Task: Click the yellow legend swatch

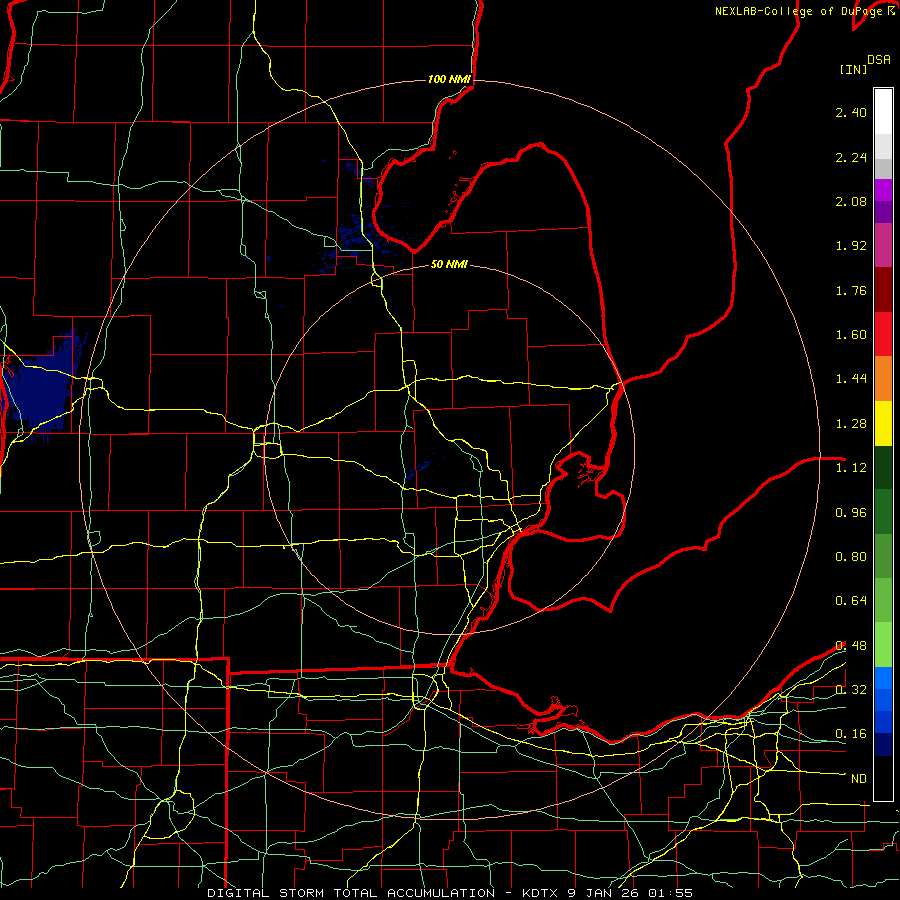Action: pos(883,423)
